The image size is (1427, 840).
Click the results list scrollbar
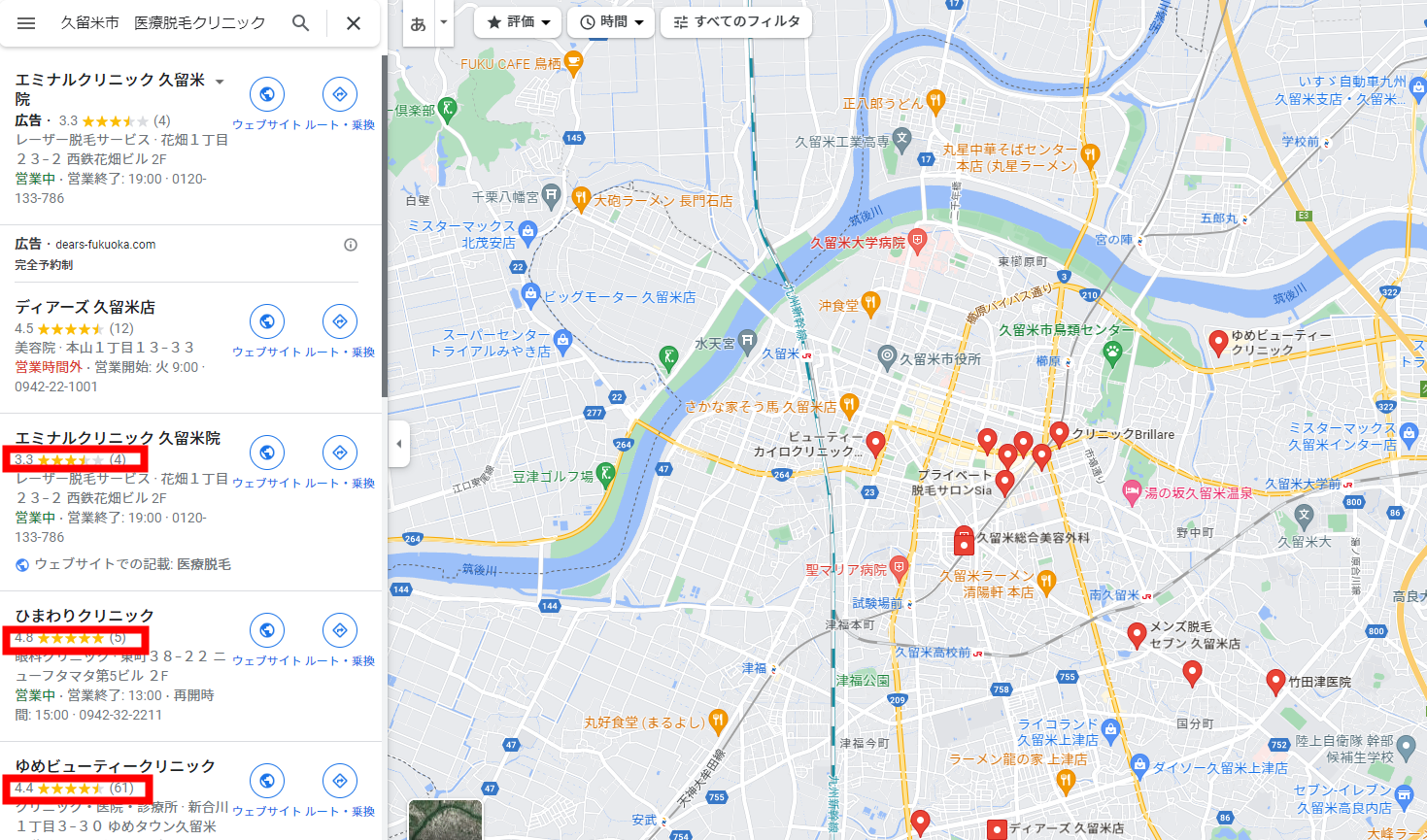[384, 225]
